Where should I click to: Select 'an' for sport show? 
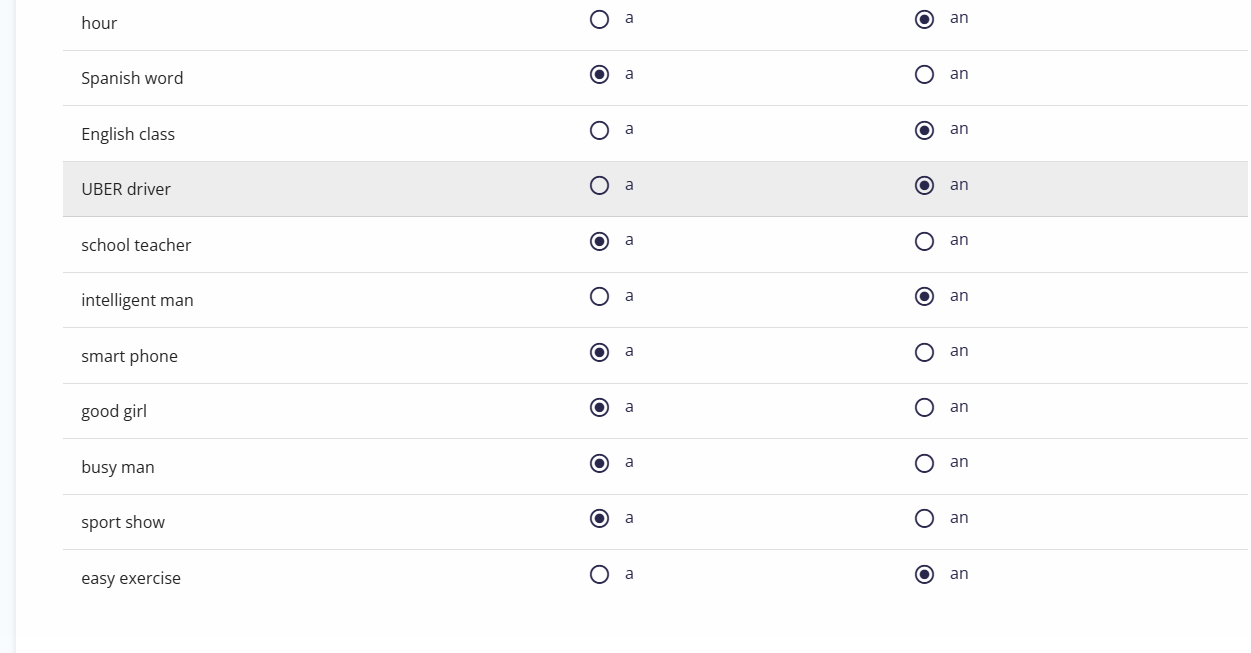point(925,519)
